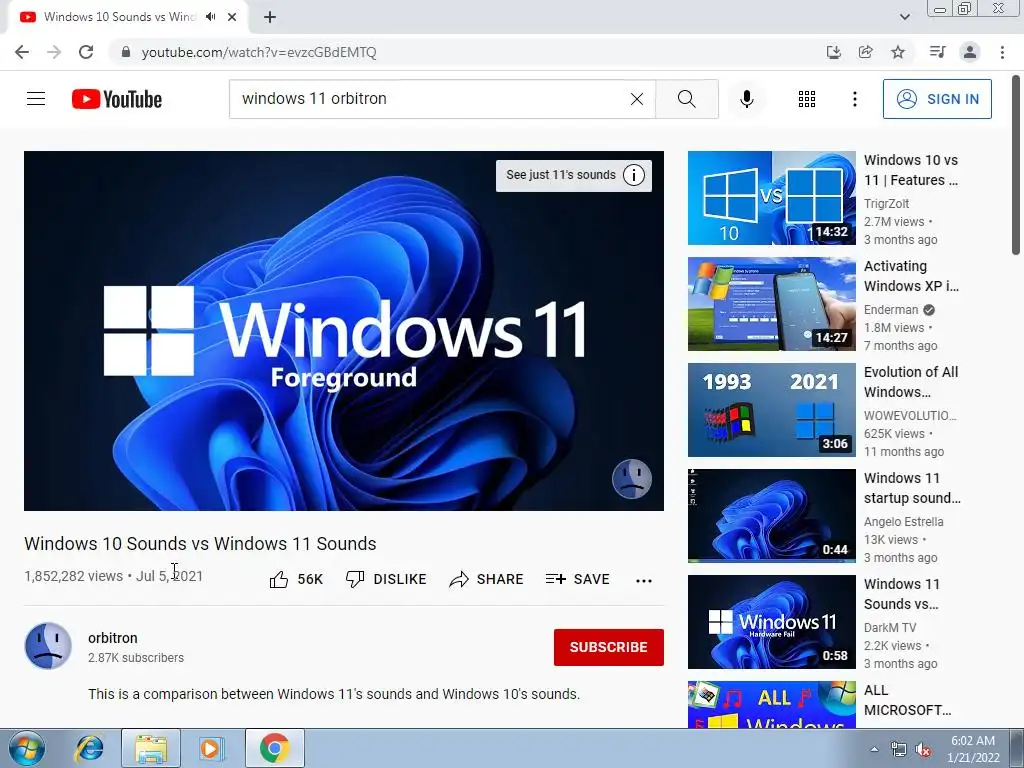Click TrigrZolt channel name
Image resolution: width=1024 pixels, height=768 pixels.
(886, 204)
